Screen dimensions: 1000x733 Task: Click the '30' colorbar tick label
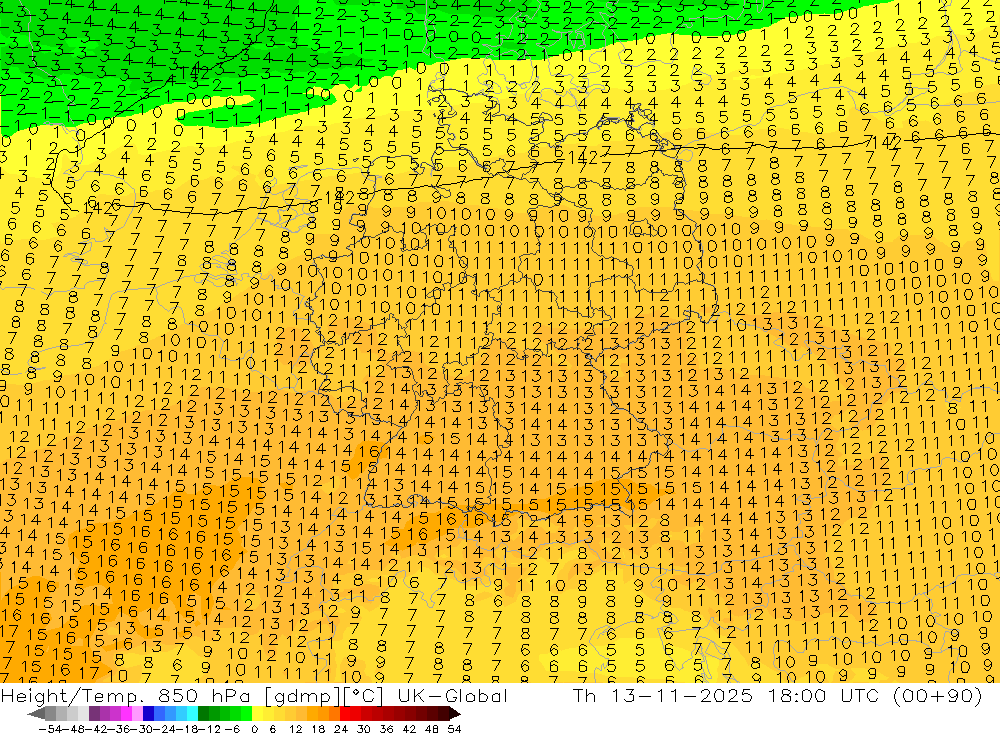pyautogui.click(x=364, y=729)
